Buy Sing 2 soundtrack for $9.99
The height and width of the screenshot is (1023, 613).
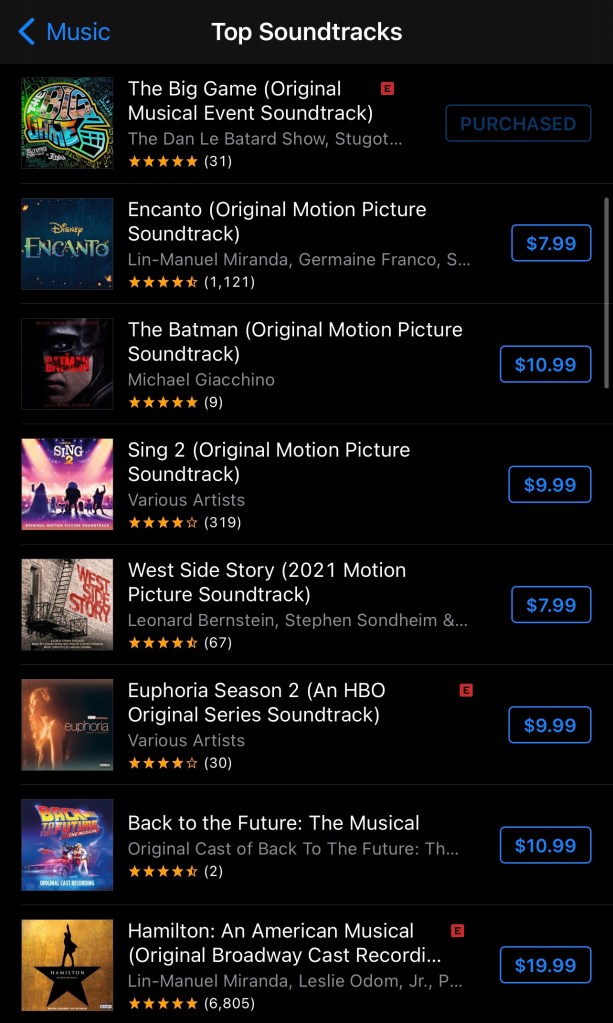coord(550,484)
